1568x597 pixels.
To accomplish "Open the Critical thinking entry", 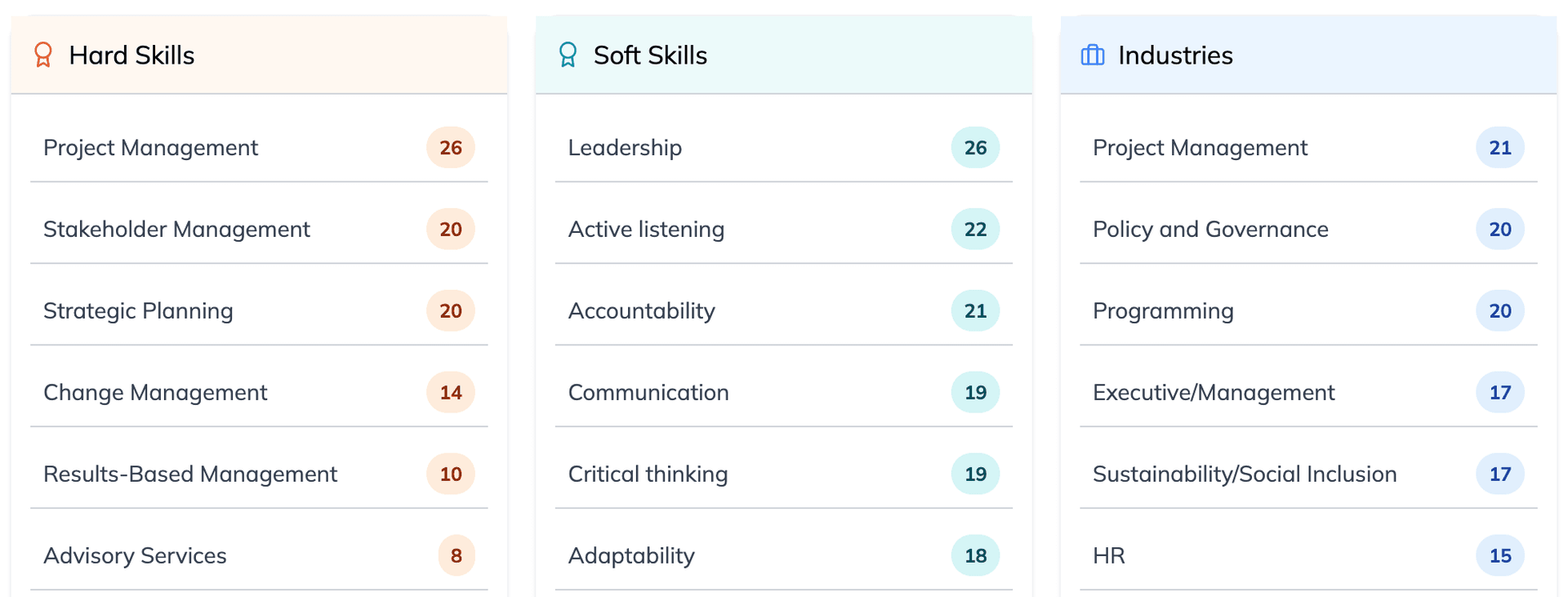I will point(647,474).
